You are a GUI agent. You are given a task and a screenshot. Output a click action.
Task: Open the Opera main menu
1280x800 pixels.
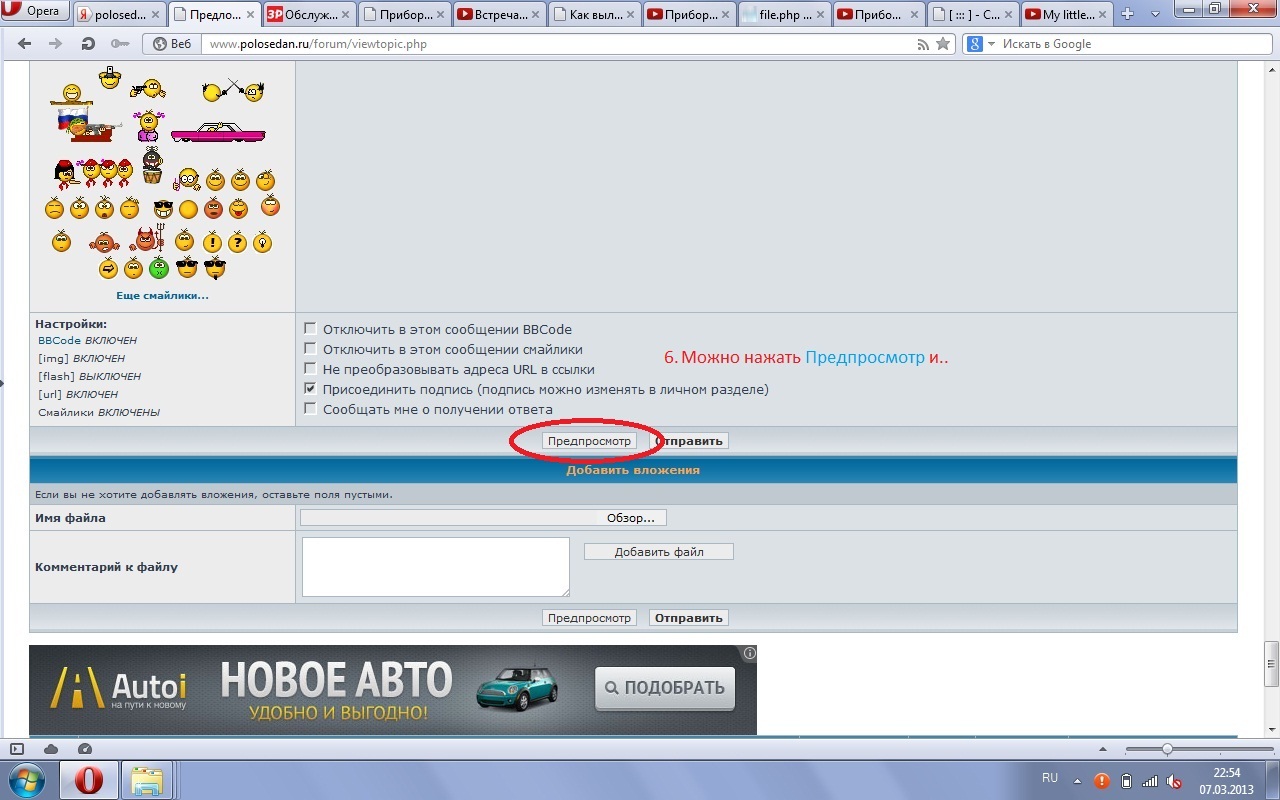[34, 12]
